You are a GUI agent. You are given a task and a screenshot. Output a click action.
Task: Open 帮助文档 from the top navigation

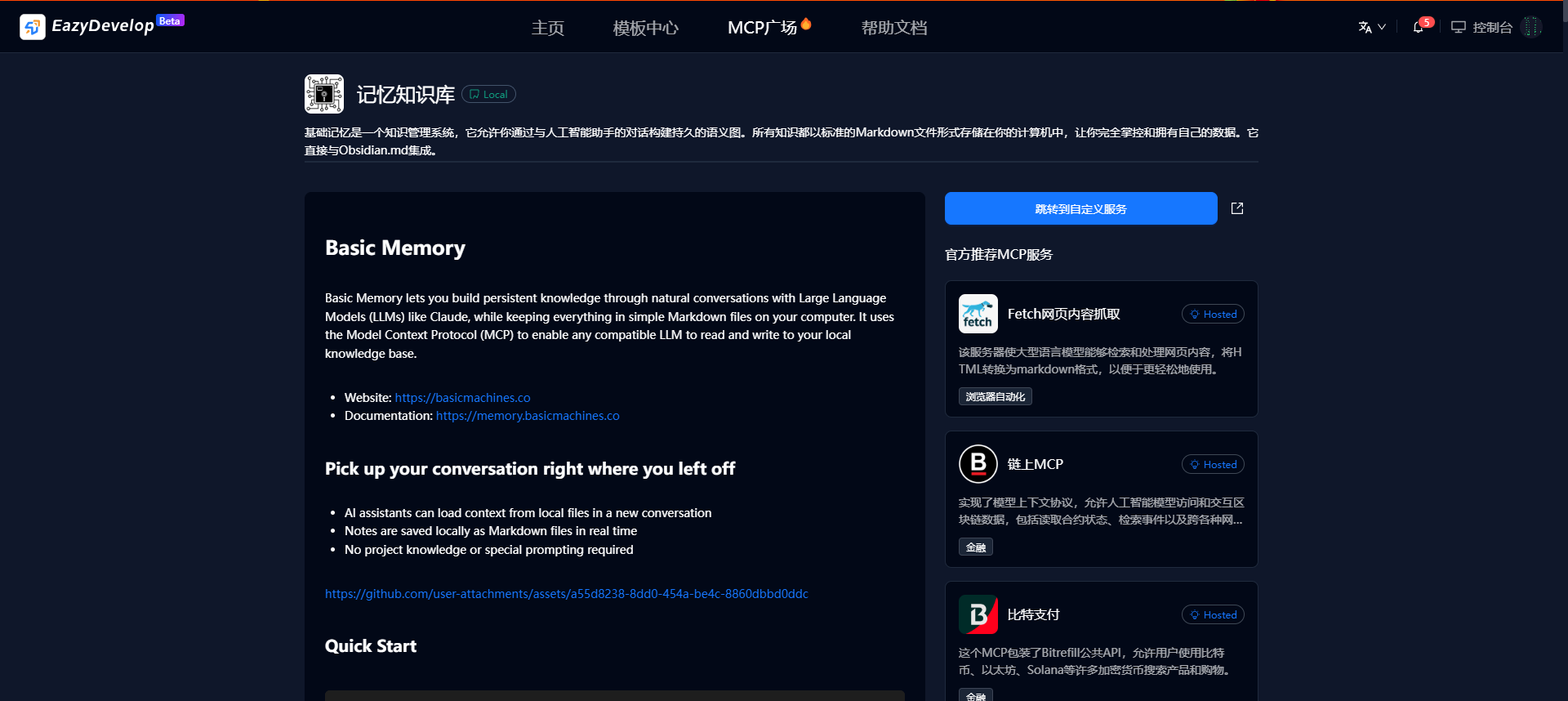click(894, 28)
